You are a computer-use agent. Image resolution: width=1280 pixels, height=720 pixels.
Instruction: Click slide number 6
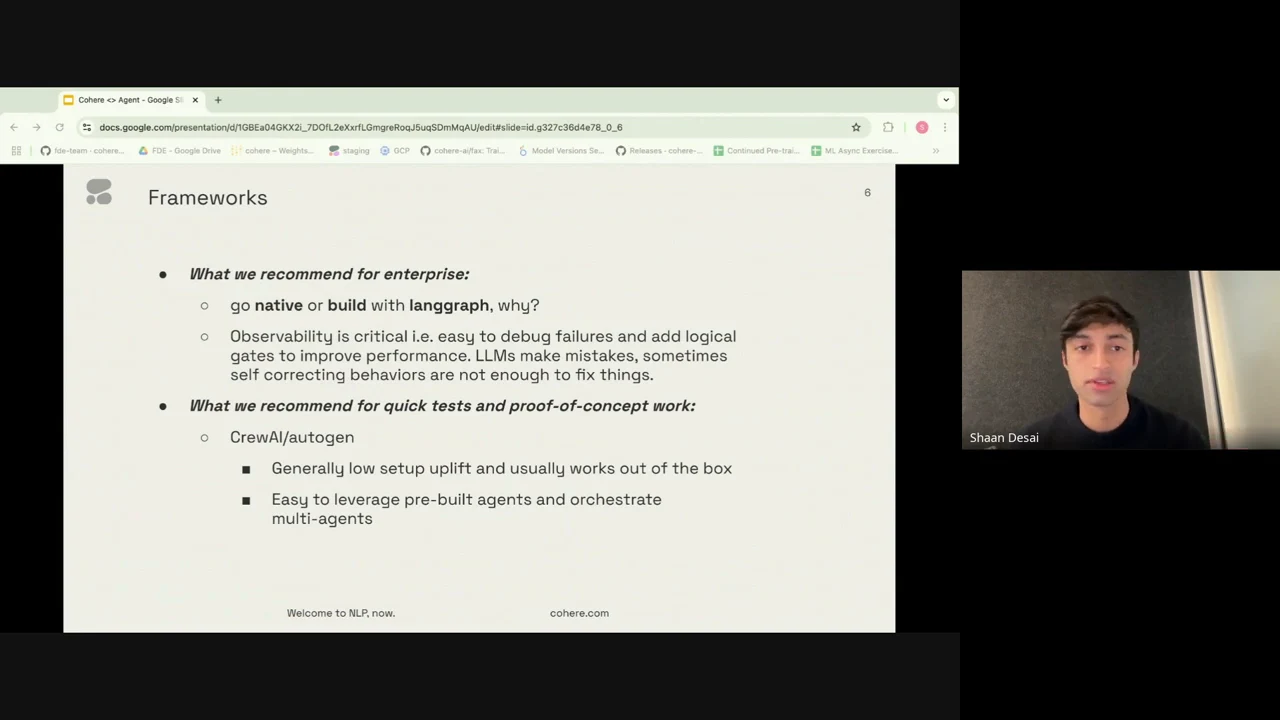click(x=867, y=192)
